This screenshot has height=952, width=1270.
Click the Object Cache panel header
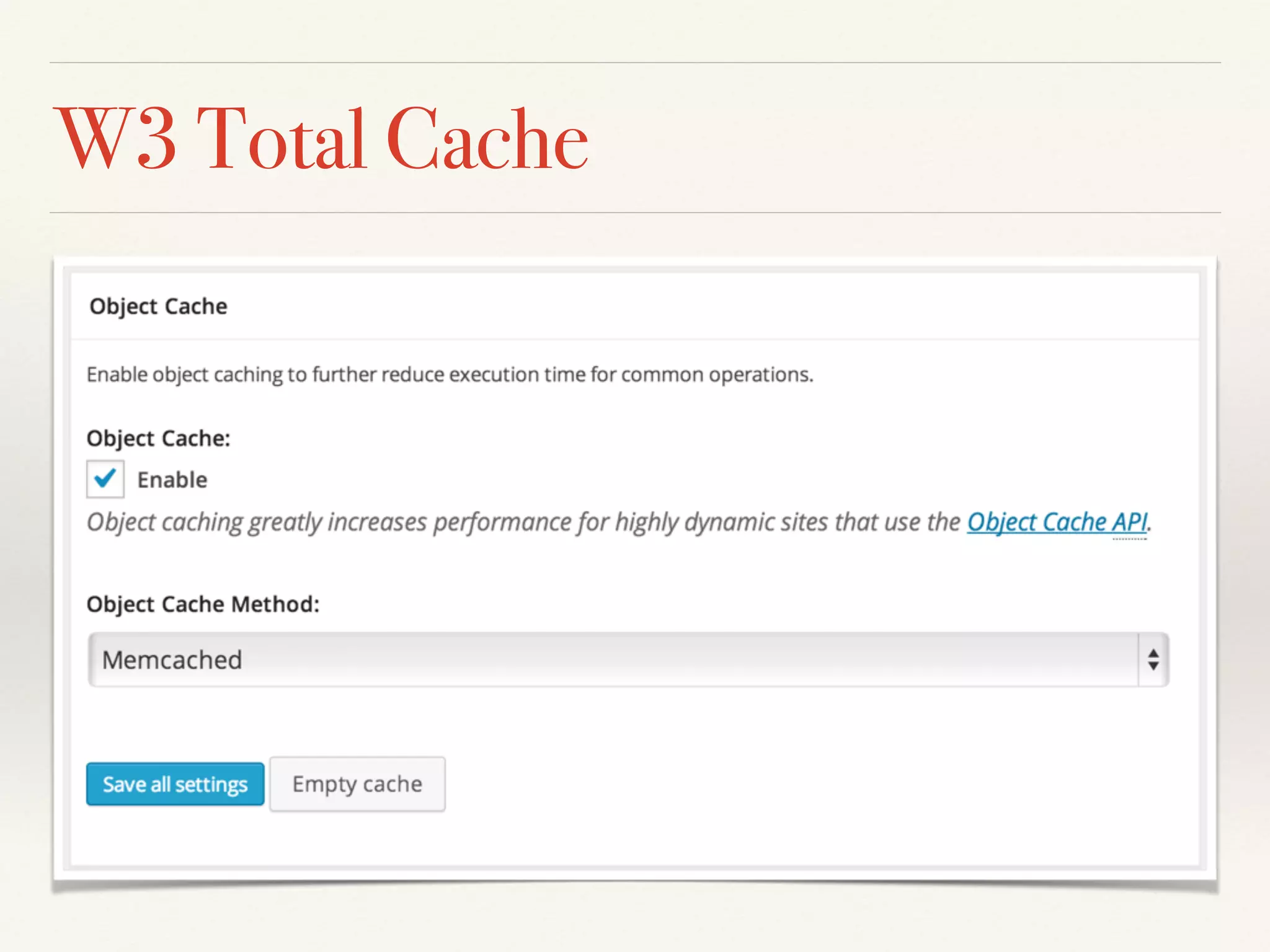(x=635, y=306)
